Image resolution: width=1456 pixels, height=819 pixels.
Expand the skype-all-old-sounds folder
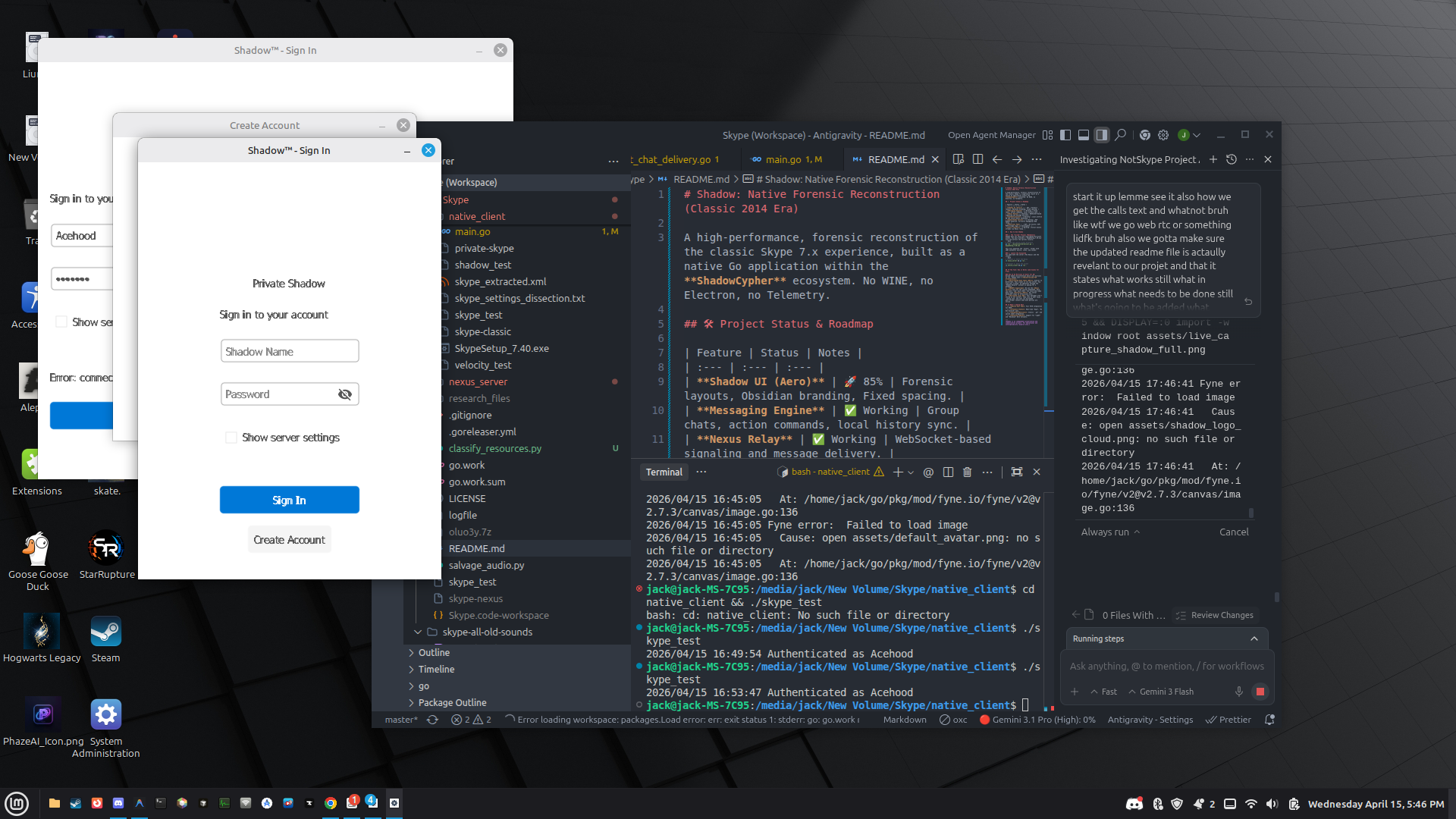(x=487, y=632)
